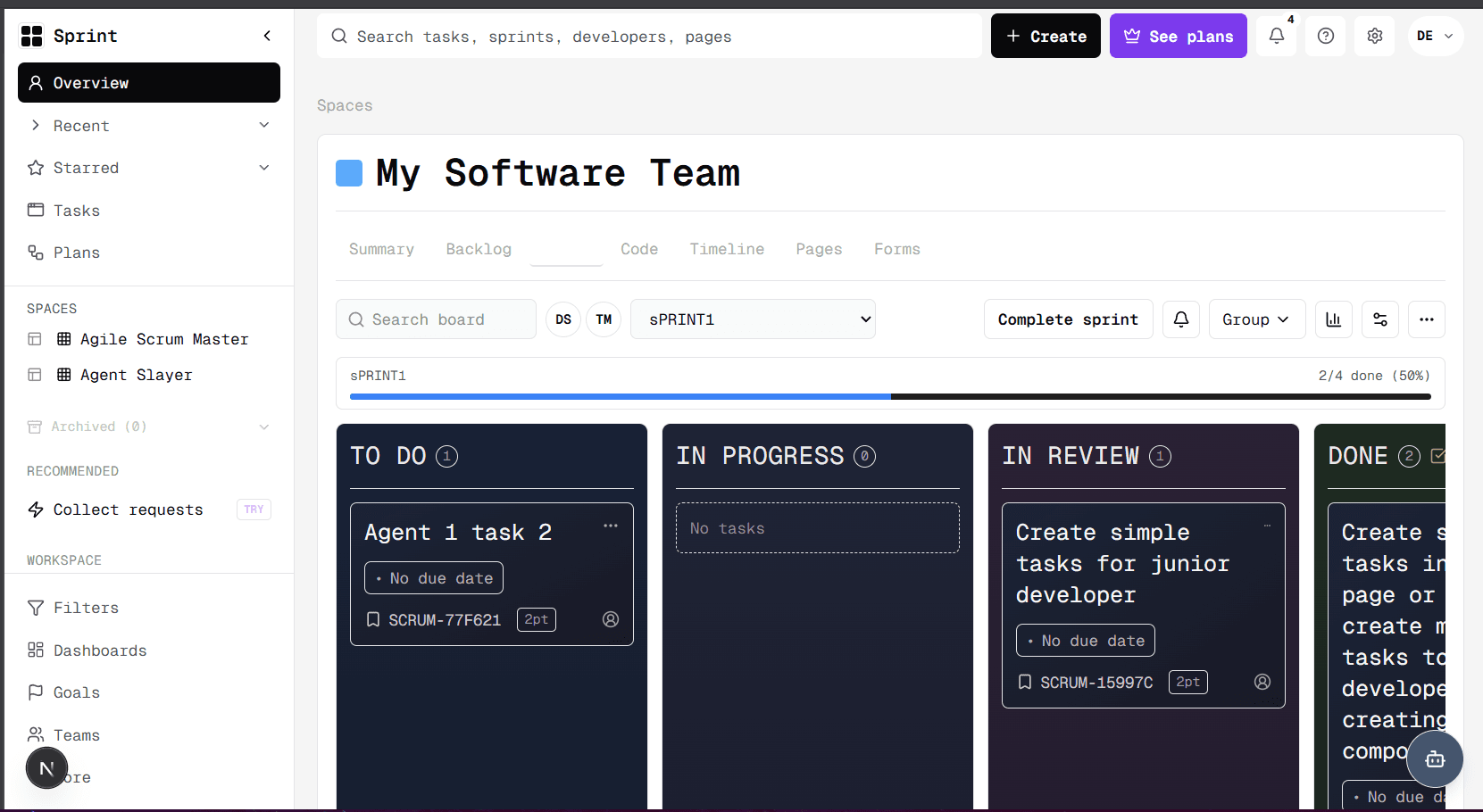Click the Sprint app logo icon
Viewport: 1483px width, 812px height.
point(32,36)
